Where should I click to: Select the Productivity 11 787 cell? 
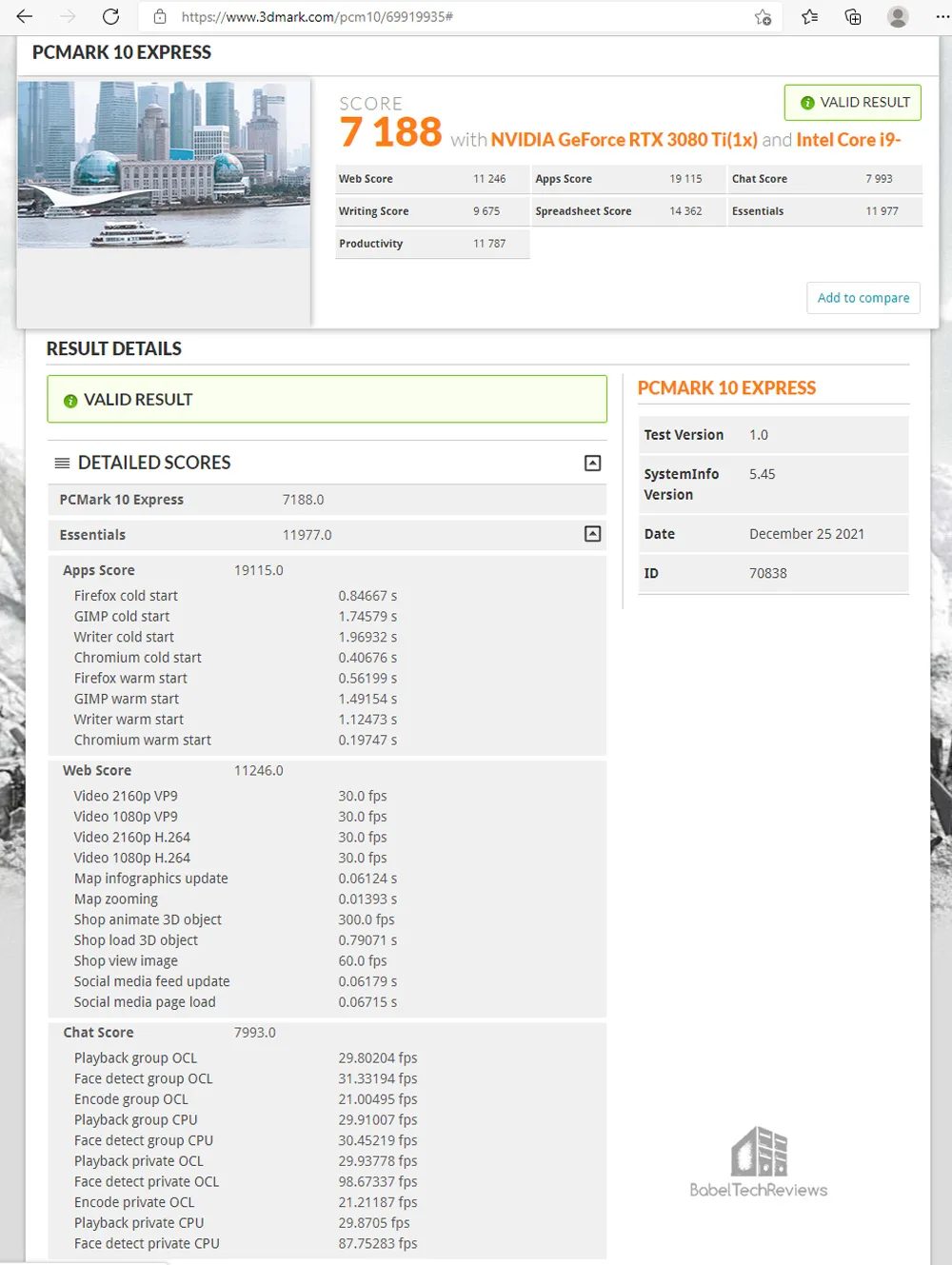(x=432, y=244)
